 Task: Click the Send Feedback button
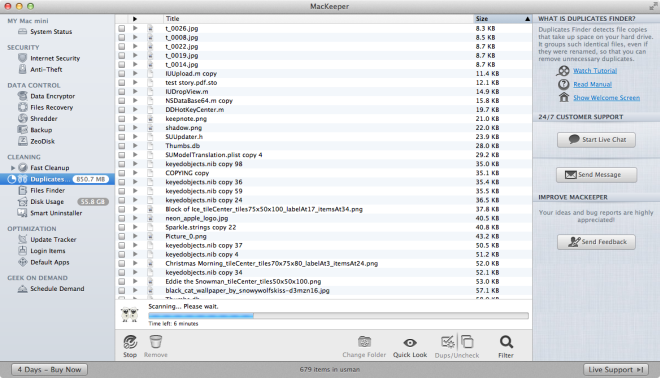(596, 242)
